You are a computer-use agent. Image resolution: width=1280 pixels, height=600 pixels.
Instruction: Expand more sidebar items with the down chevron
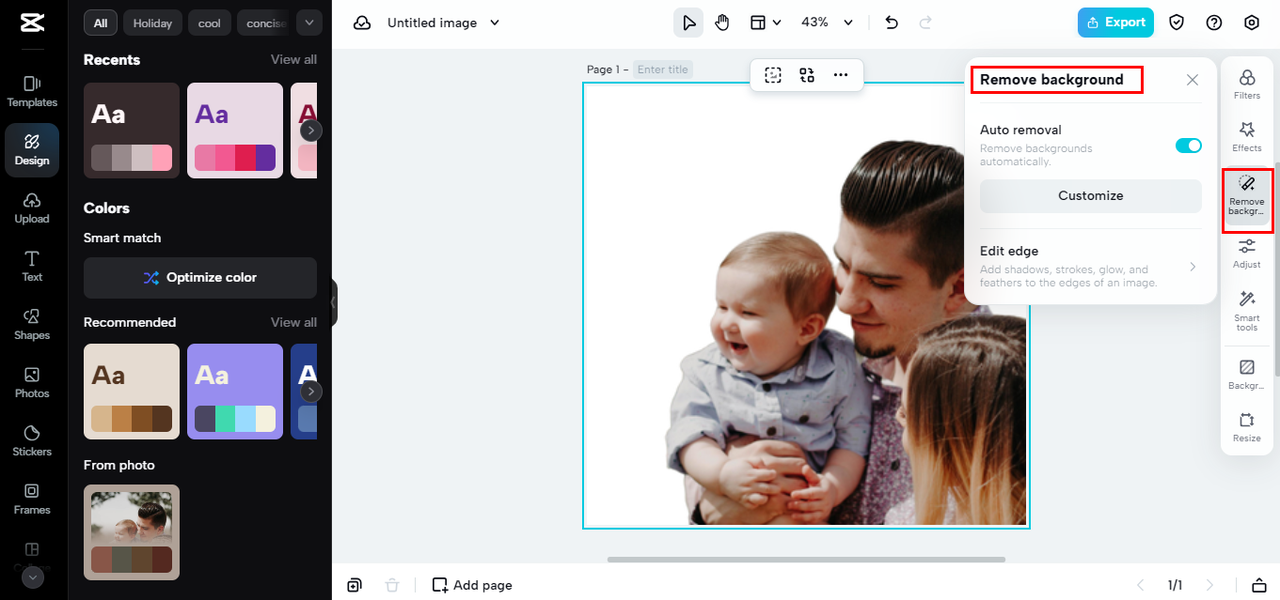[32, 577]
